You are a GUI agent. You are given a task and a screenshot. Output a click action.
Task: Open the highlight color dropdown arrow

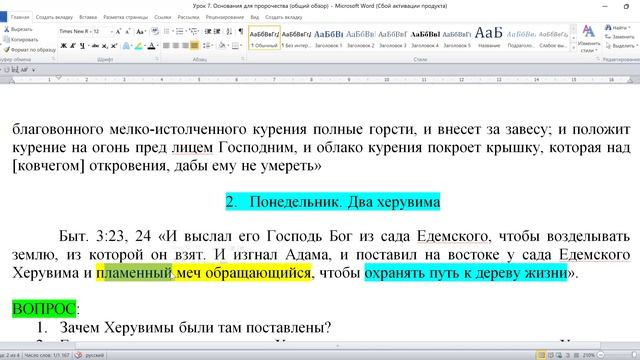[x=144, y=46]
